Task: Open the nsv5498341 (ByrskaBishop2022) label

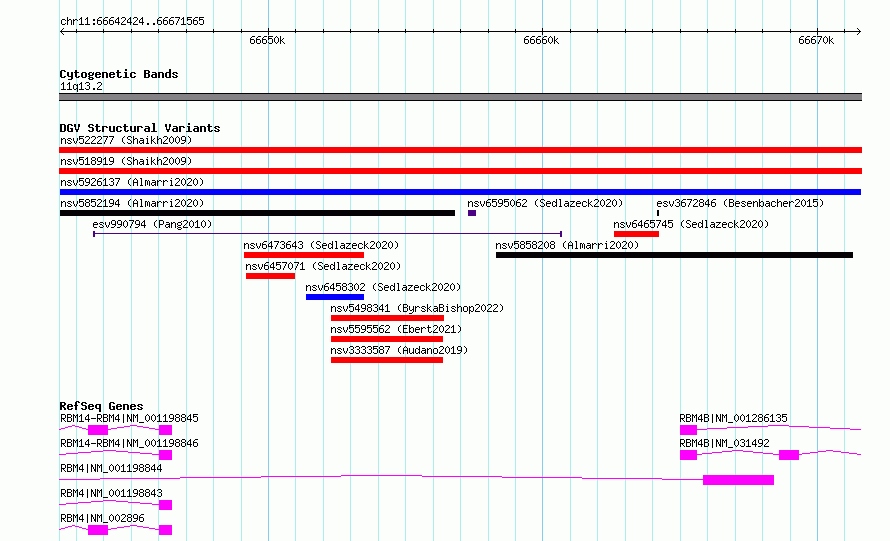Action: pos(417,308)
